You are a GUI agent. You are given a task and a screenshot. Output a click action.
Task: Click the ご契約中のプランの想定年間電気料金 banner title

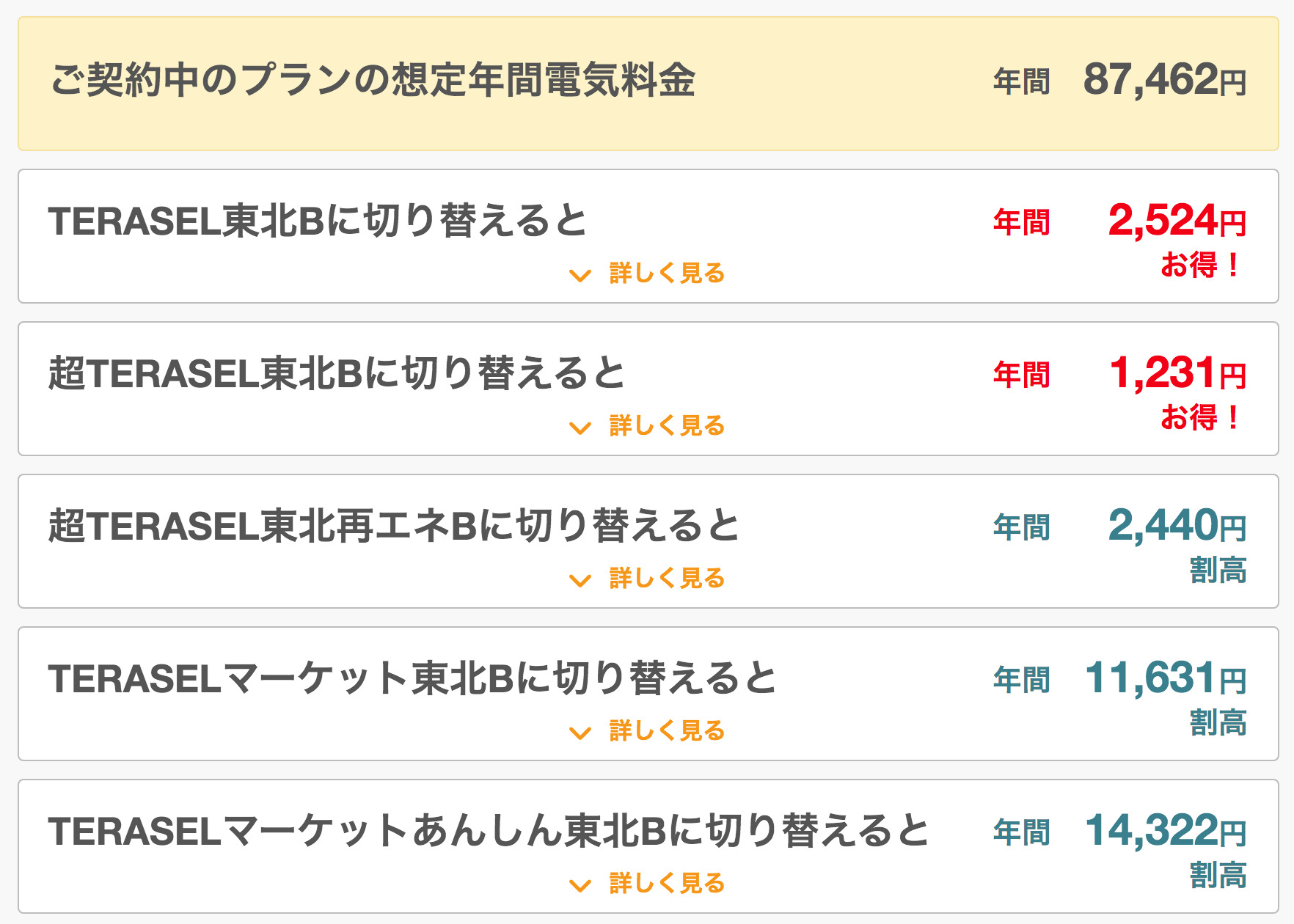373,80
